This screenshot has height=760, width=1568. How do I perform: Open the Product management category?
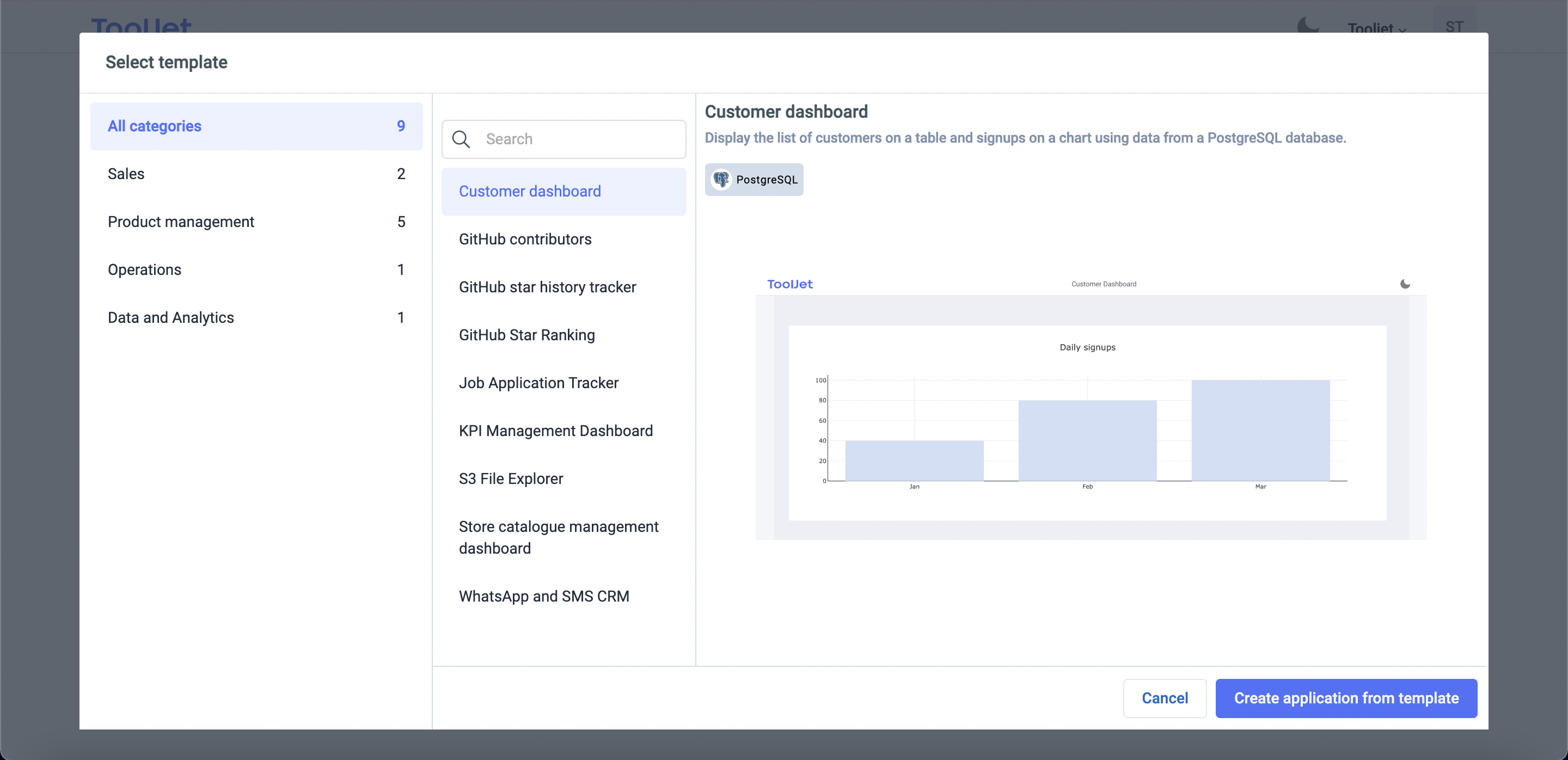click(256, 222)
